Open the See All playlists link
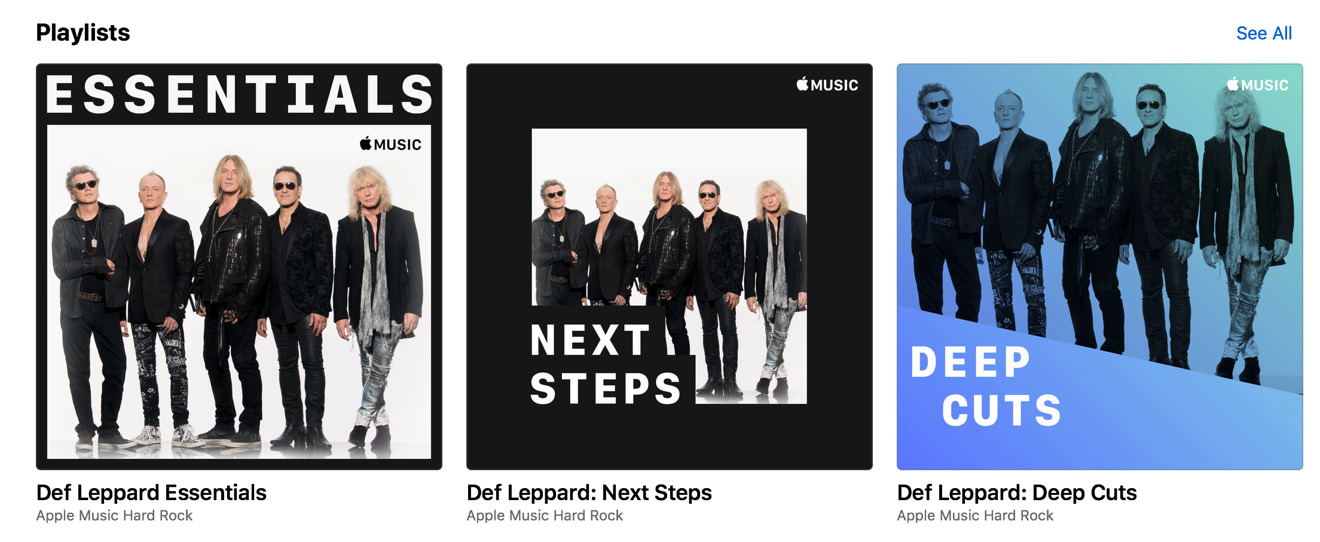The height and width of the screenshot is (542, 1320). click(1264, 33)
